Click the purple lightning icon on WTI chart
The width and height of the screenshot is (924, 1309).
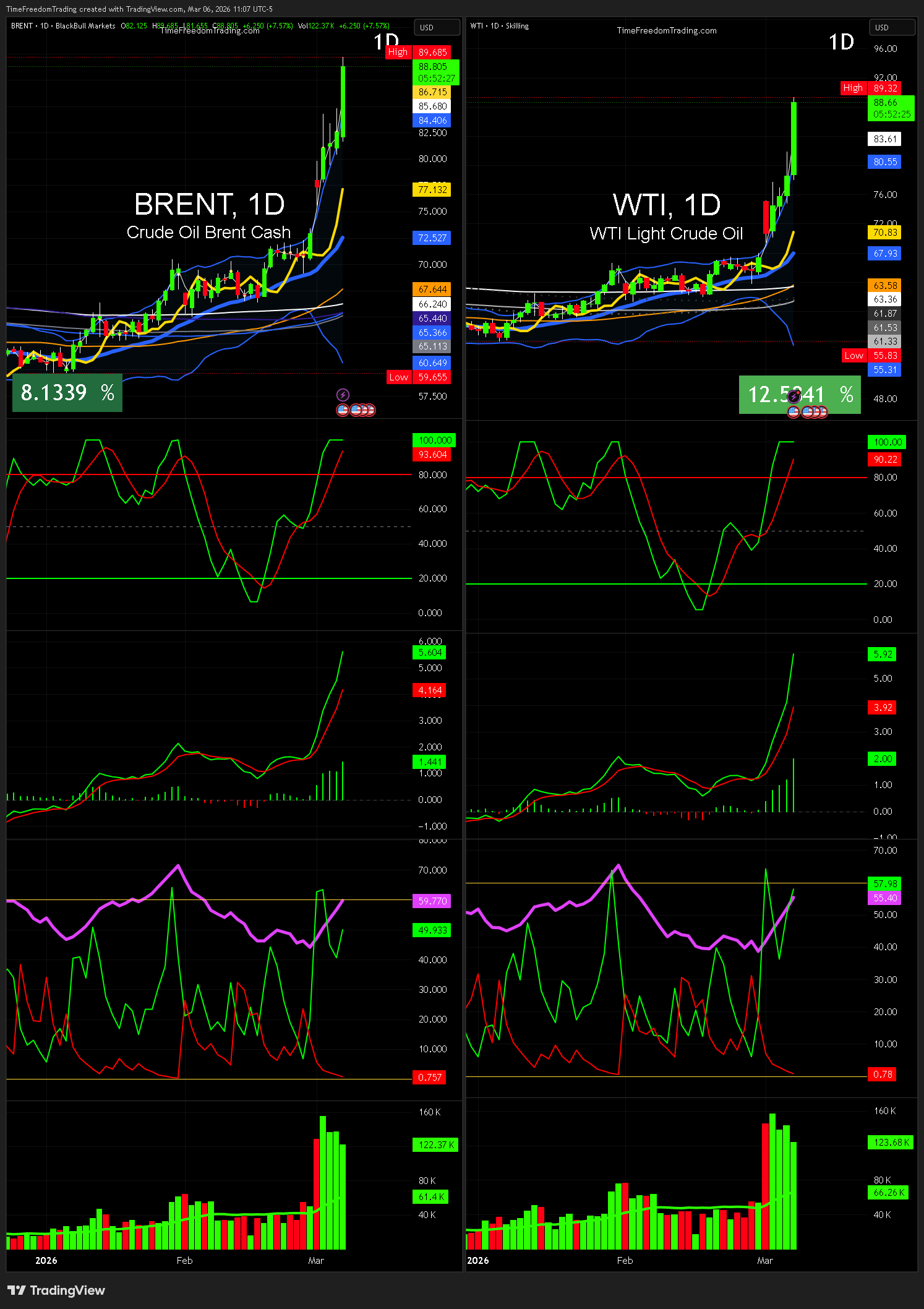click(794, 397)
